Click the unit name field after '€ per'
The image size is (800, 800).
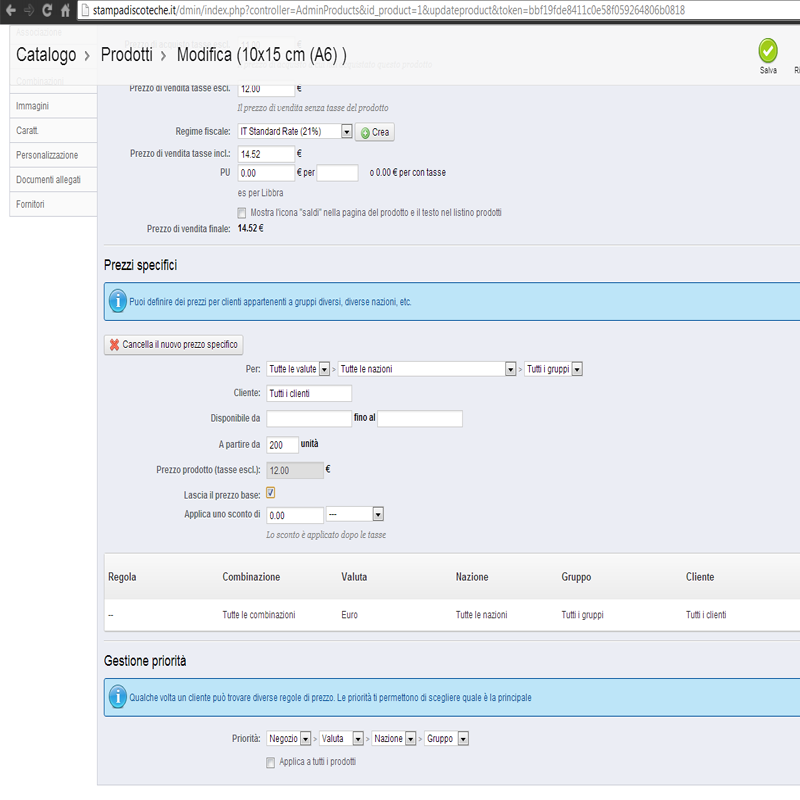pos(337,173)
